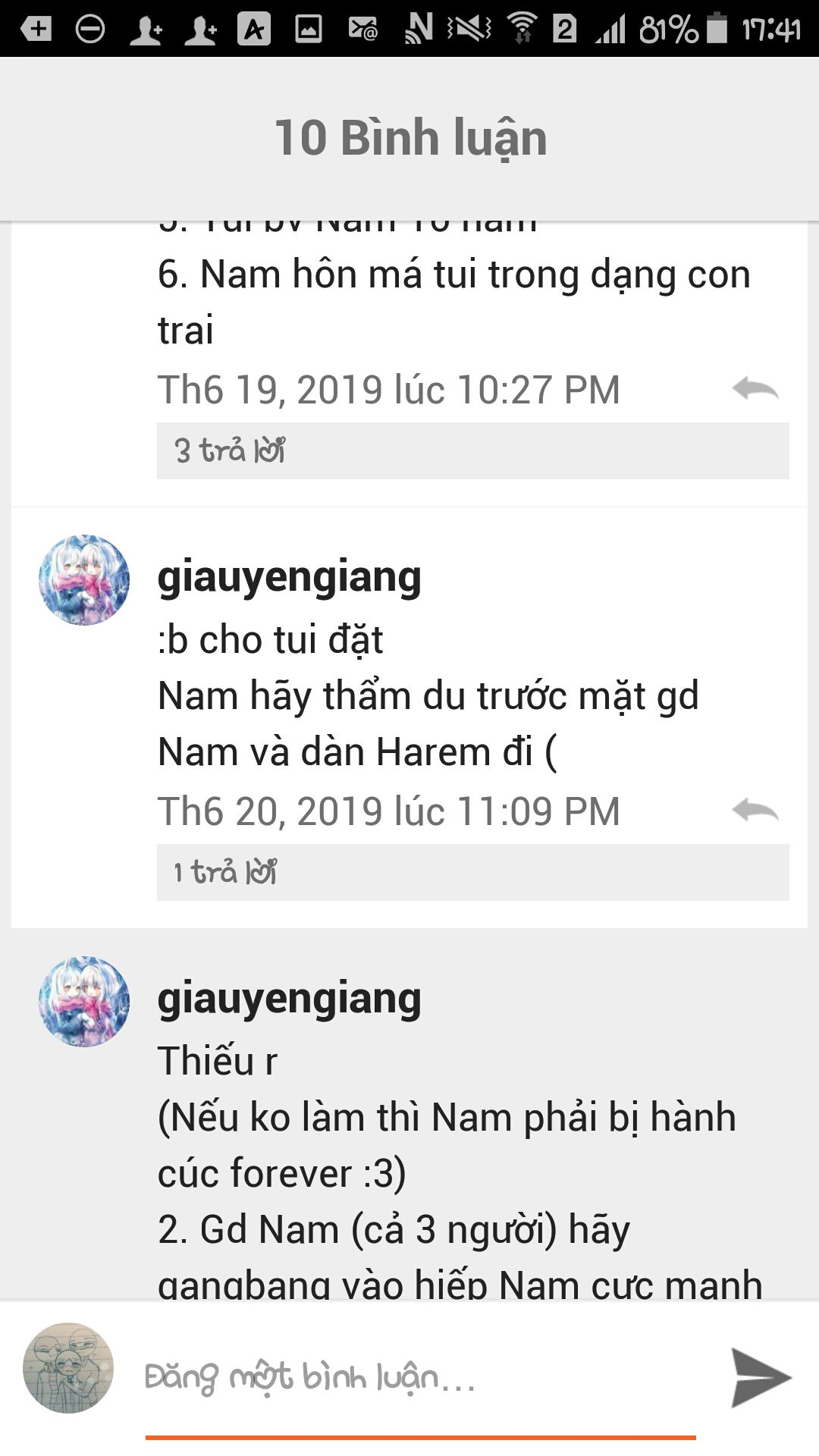Tap the first add-contact notification icon
Screen dimensions: 819x1456
tap(146, 29)
